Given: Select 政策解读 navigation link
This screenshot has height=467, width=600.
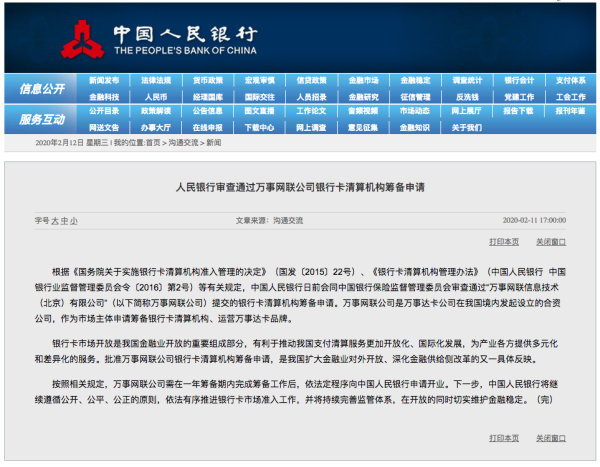Looking at the screenshot, I should [156, 111].
